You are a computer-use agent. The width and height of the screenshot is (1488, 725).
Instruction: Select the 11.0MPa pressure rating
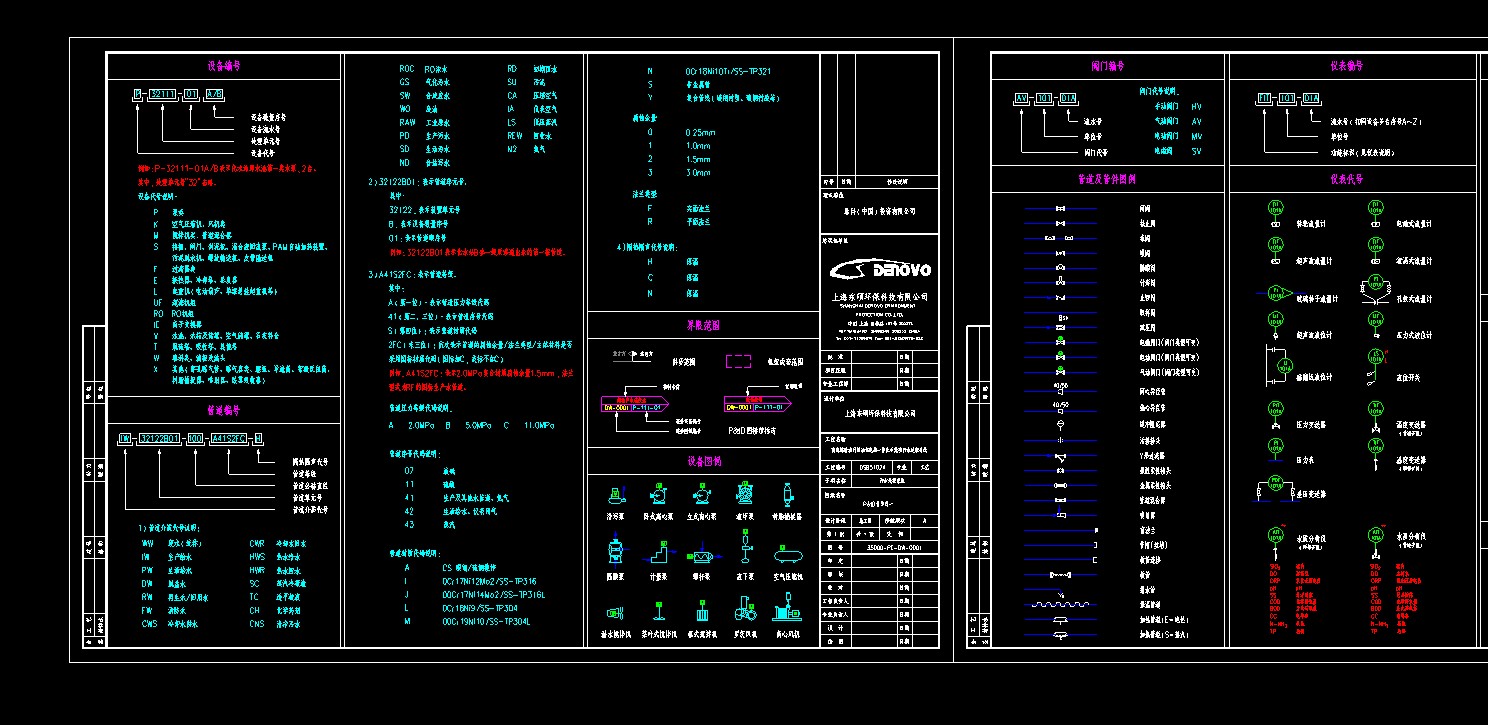[539, 426]
